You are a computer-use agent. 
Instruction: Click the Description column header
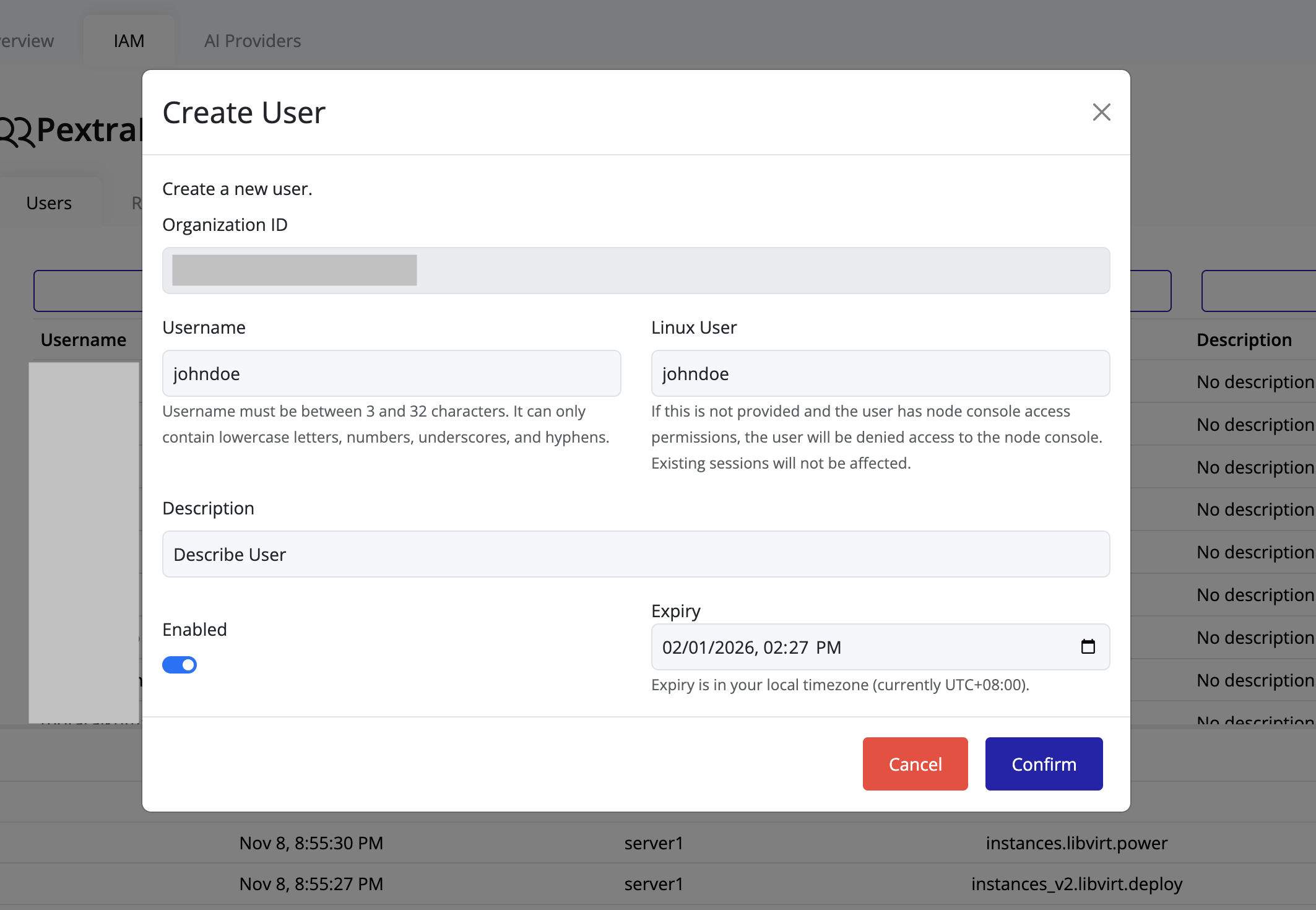(x=1242, y=339)
